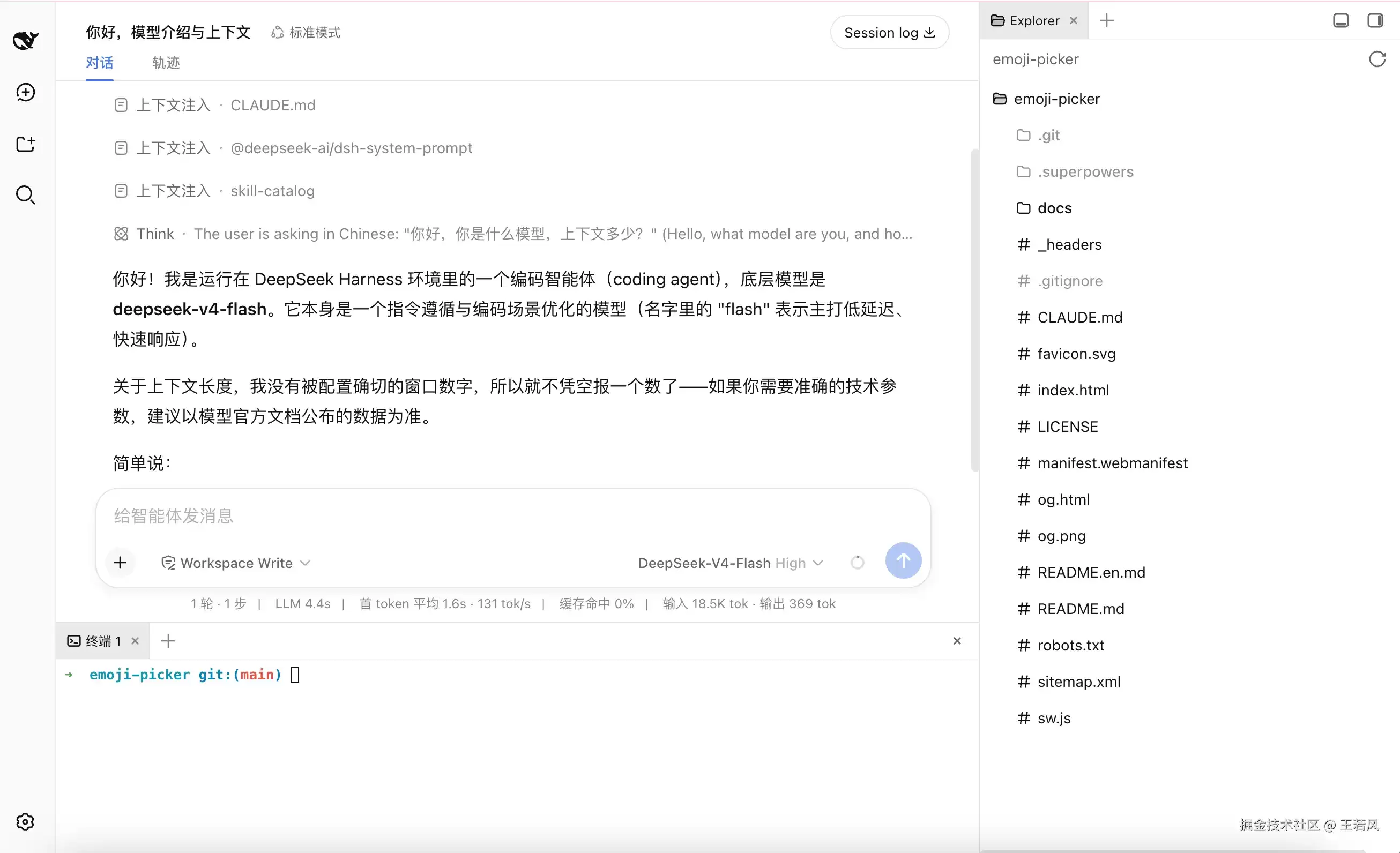Open the skill-catalog context injection entry
1400x853 pixels.
[214, 191]
